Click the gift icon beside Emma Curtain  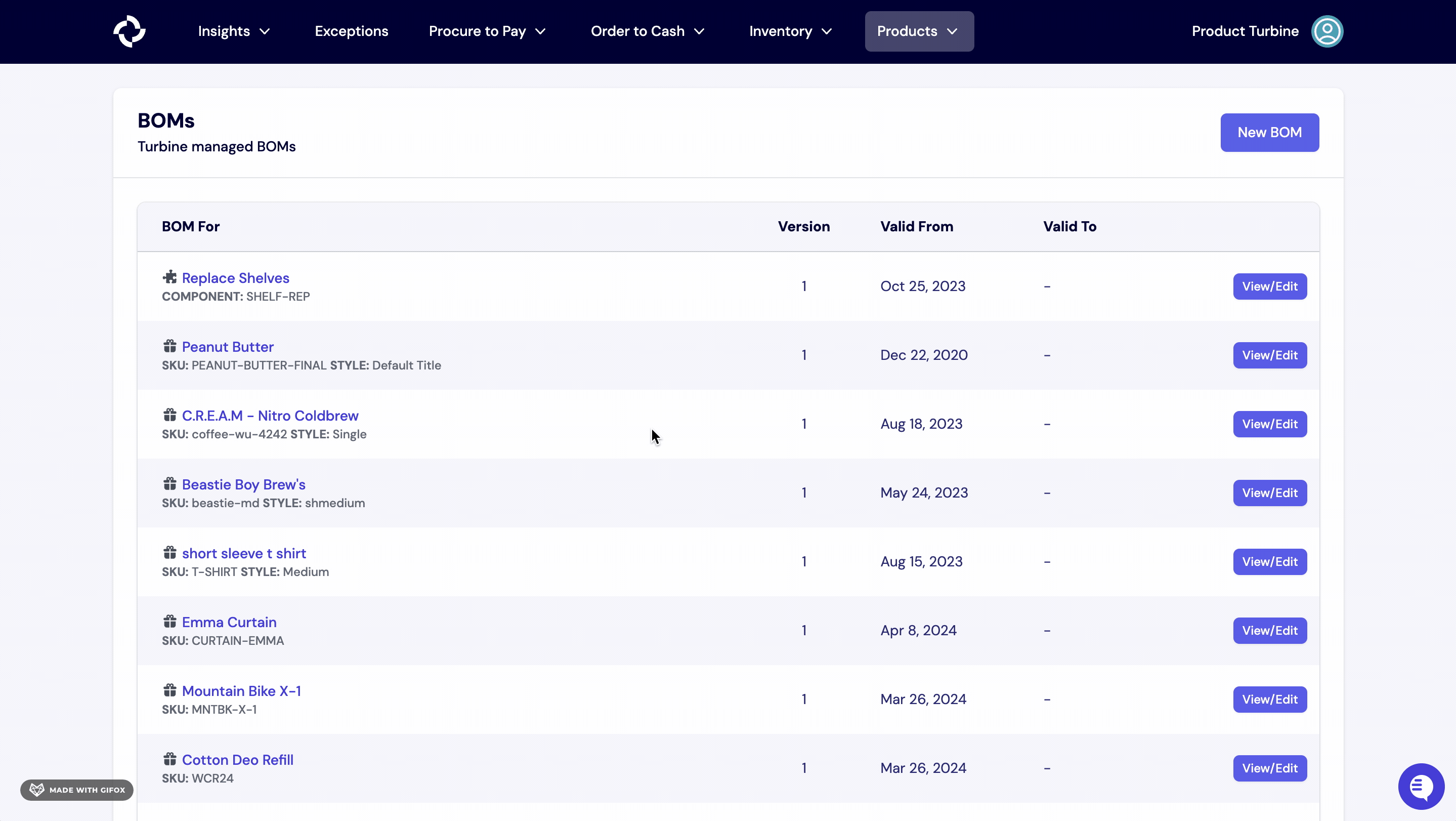click(170, 621)
